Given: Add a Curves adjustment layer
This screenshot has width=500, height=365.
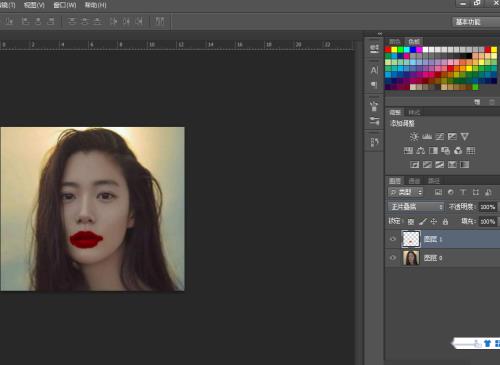Looking at the screenshot, I should click(440, 136).
